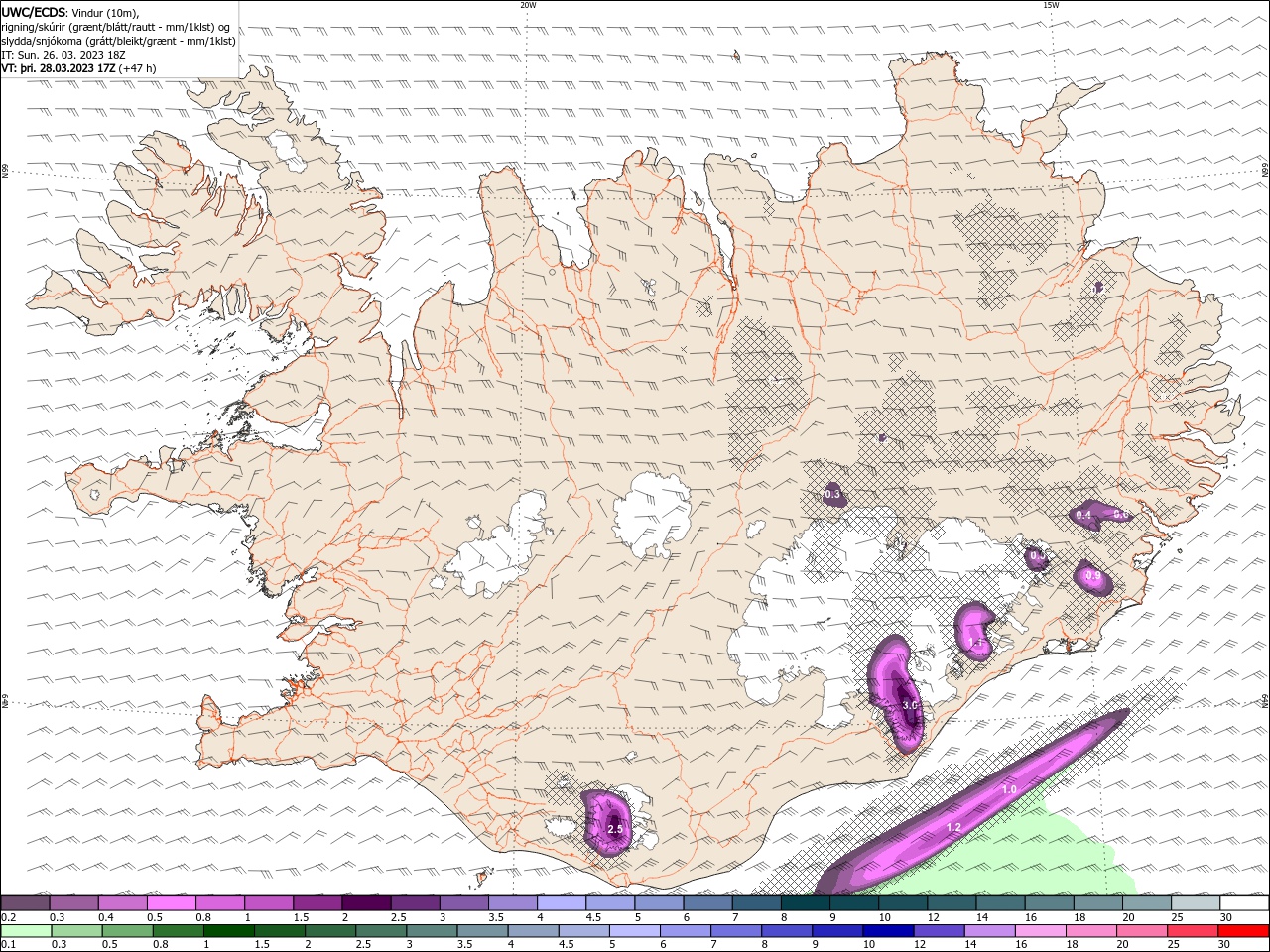
Task: Pick the dark mauve 0.2–0.3 snow swatch
Action: tap(25, 902)
